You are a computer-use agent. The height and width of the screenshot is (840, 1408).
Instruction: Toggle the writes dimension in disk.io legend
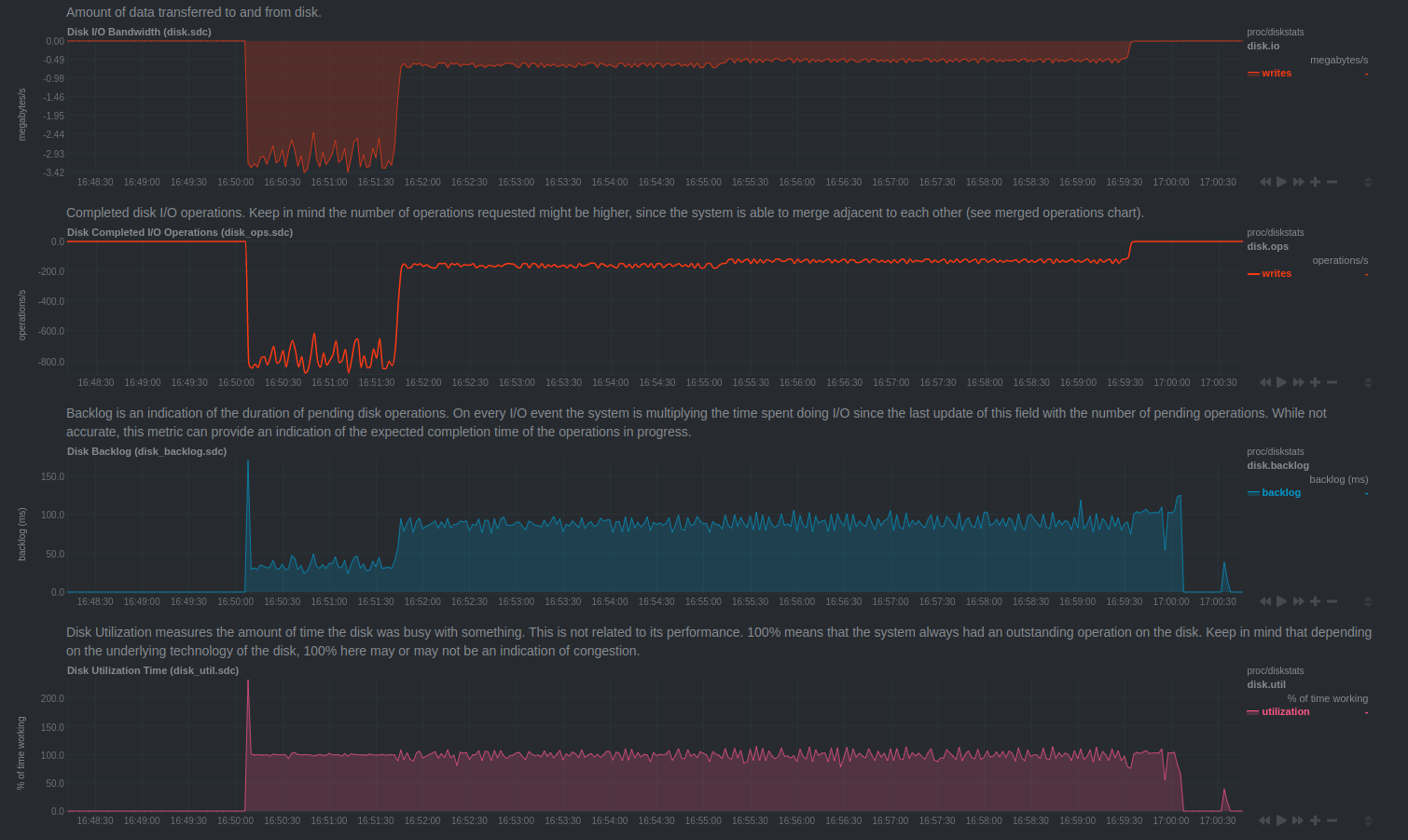point(1277,73)
